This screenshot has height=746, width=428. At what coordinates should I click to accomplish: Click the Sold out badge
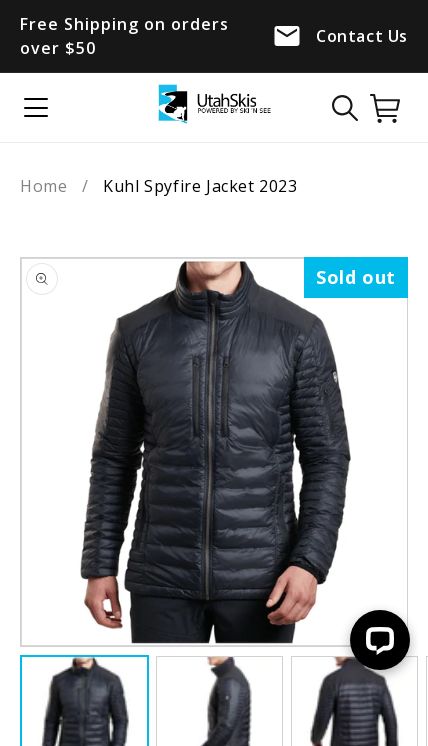(356, 277)
